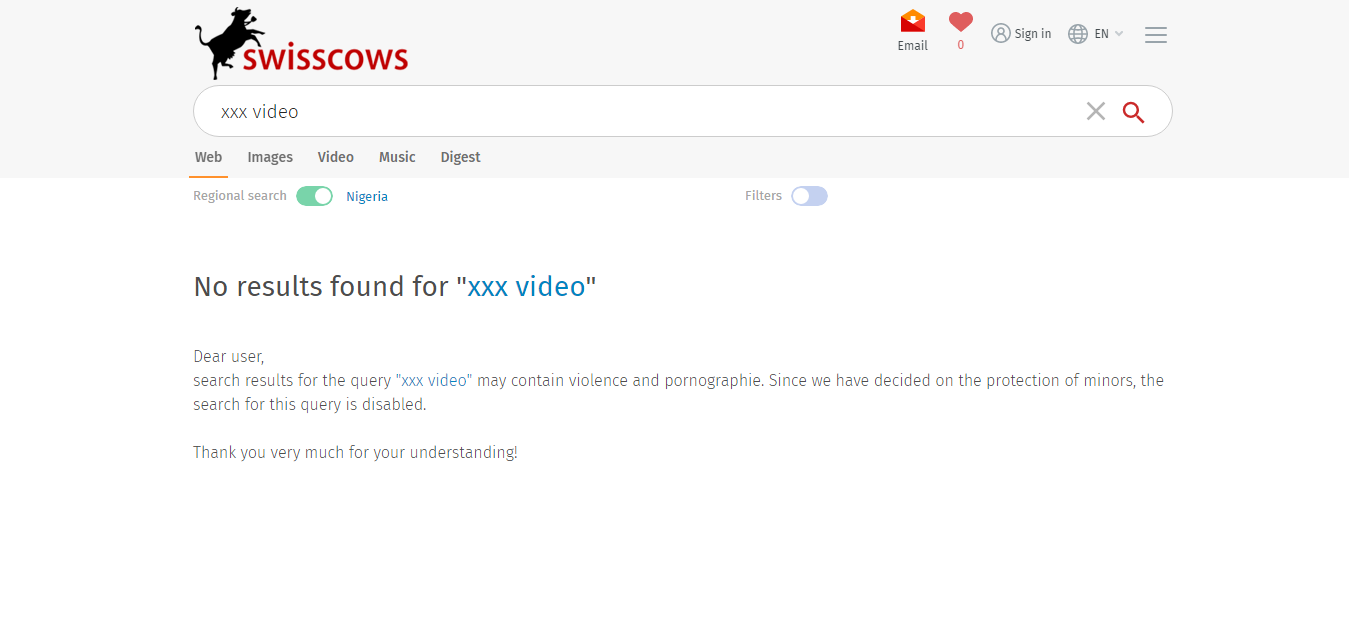Click the globe language icon
The image size is (1349, 635).
tap(1078, 34)
